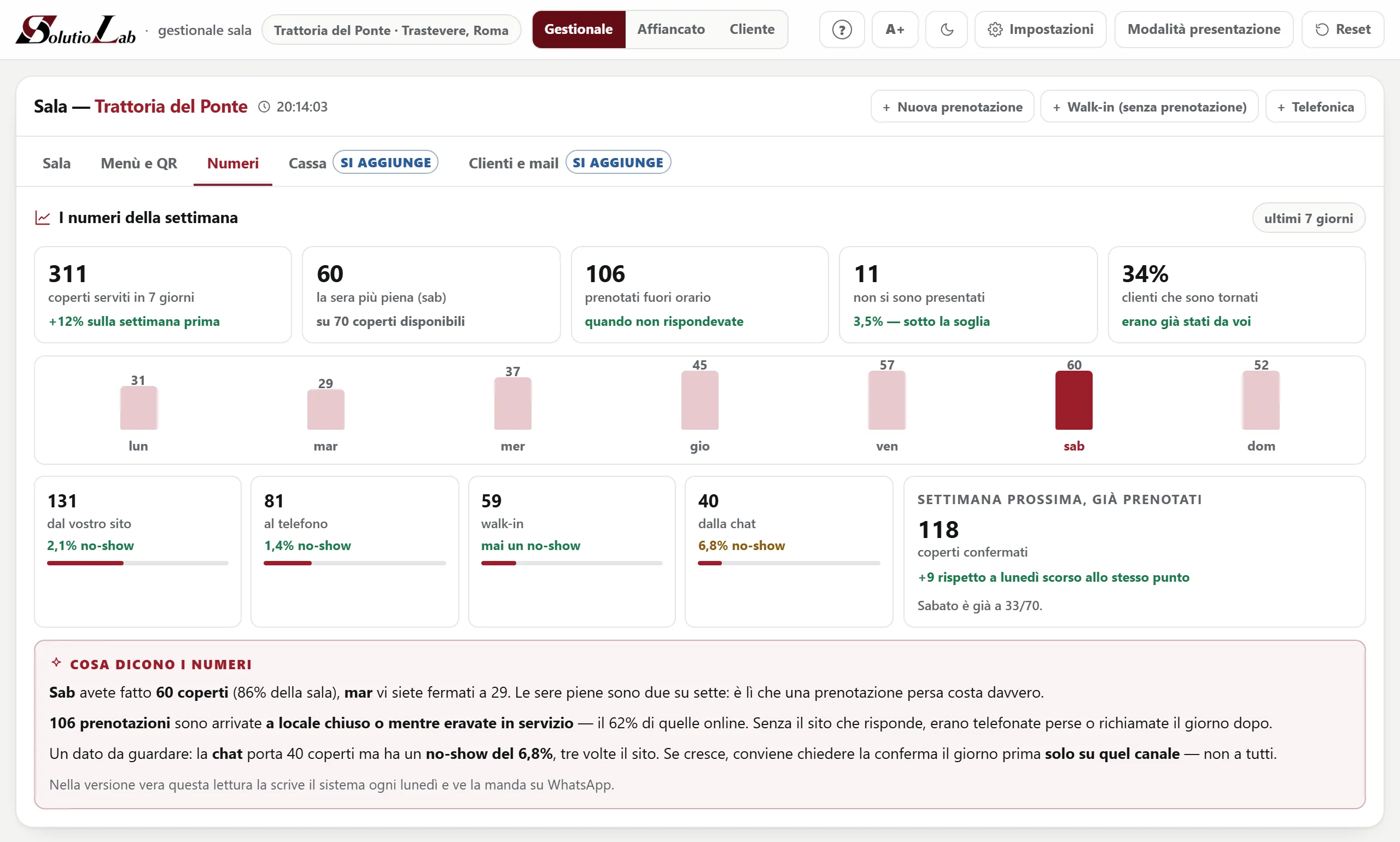Click the 11 non si sono presentati card
Viewport: 1400px width, 842px height.
coord(968,295)
